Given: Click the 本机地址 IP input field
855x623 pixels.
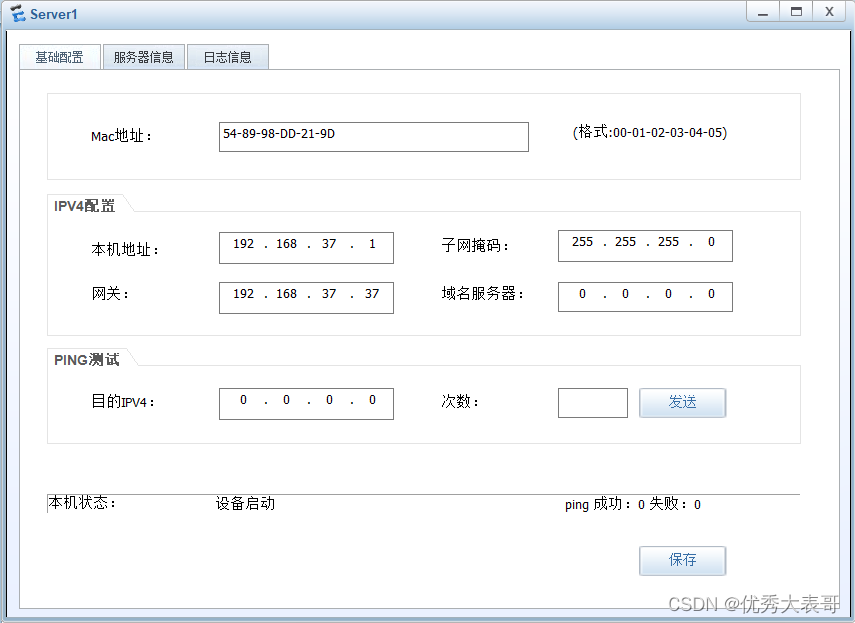Looking at the screenshot, I should pos(306,248).
